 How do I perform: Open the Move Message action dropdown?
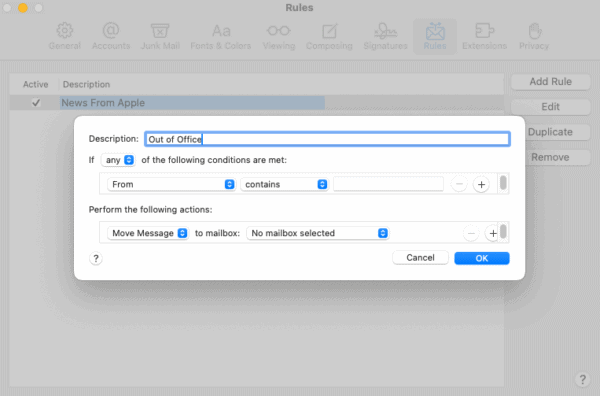(x=148, y=233)
